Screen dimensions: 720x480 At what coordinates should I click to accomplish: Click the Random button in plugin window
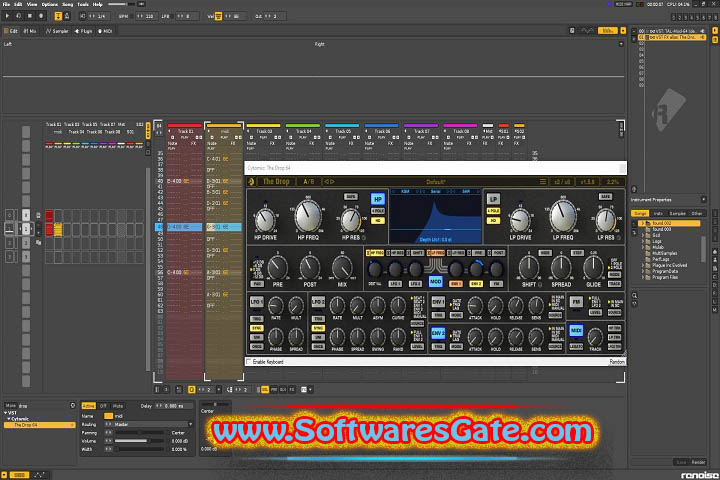pos(617,362)
